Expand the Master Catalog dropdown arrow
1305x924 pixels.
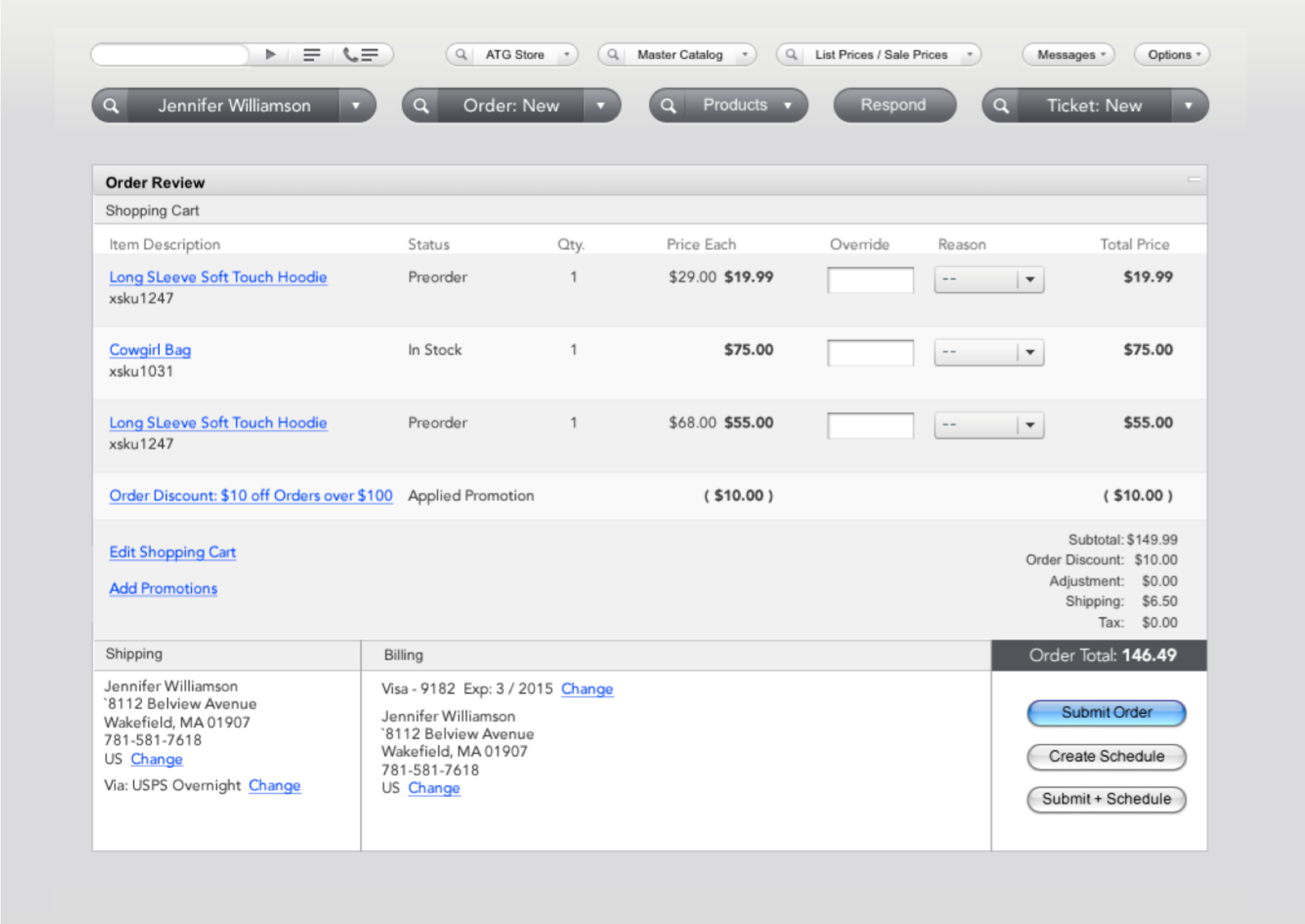point(745,54)
